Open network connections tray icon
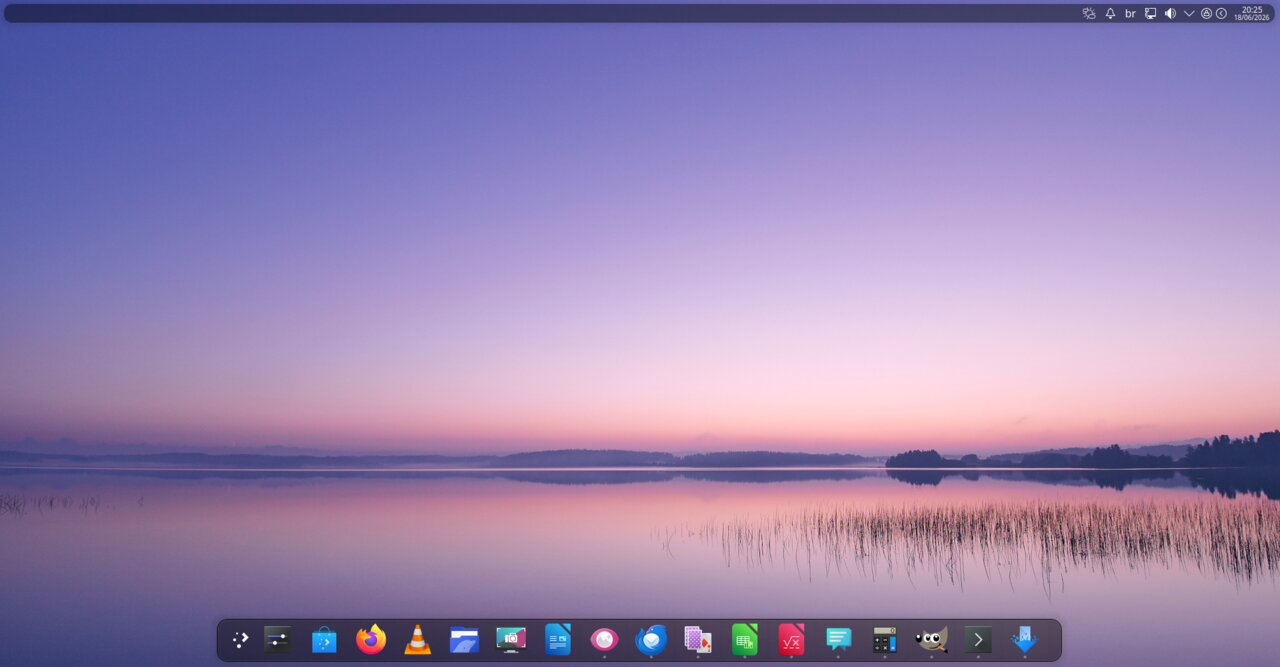Screen dimensions: 1280x667 pos(1150,13)
